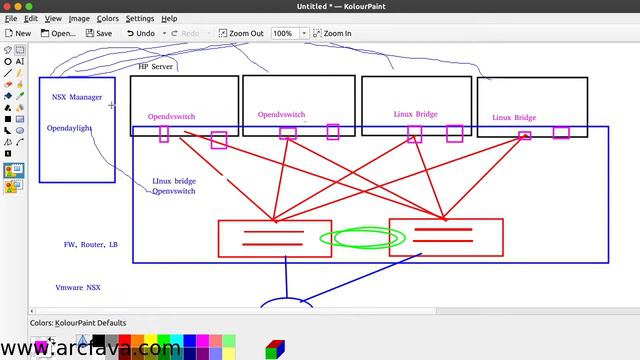640x360 pixels.
Task: Pick the bright yellow color swatch
Action: tap(151, 341)
